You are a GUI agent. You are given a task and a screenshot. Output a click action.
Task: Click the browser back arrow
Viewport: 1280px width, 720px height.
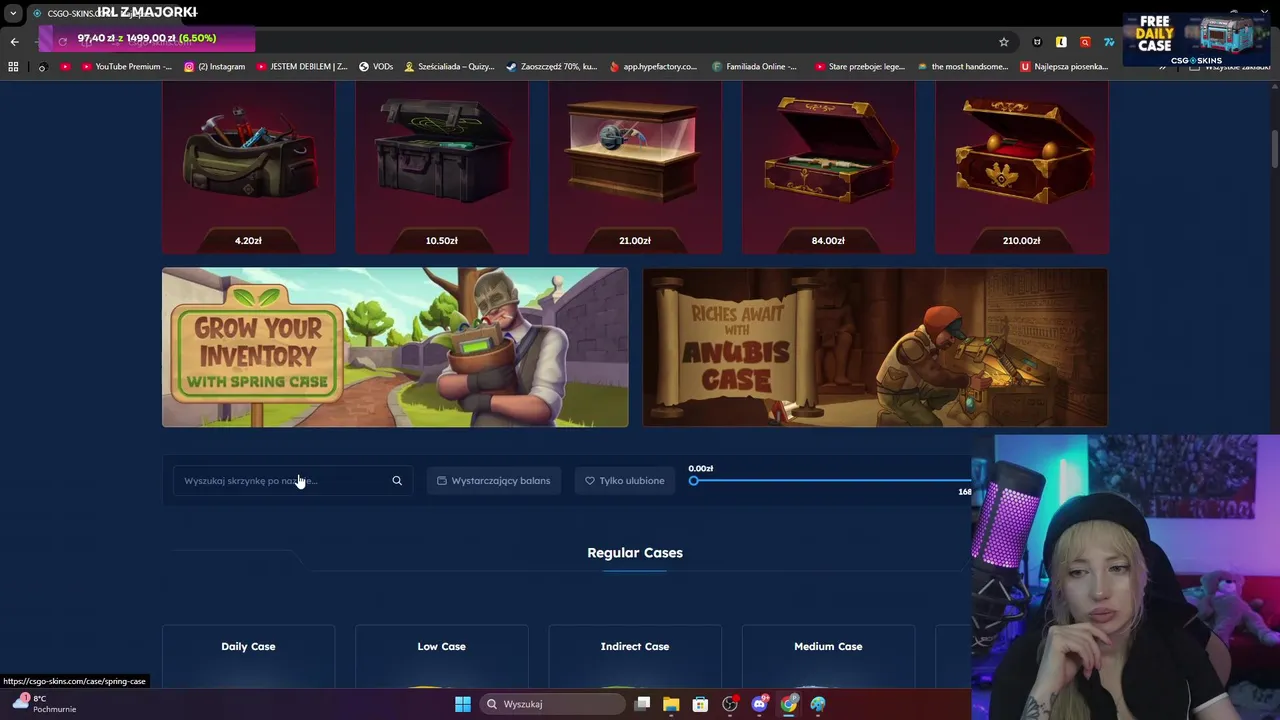click(14, 42)
